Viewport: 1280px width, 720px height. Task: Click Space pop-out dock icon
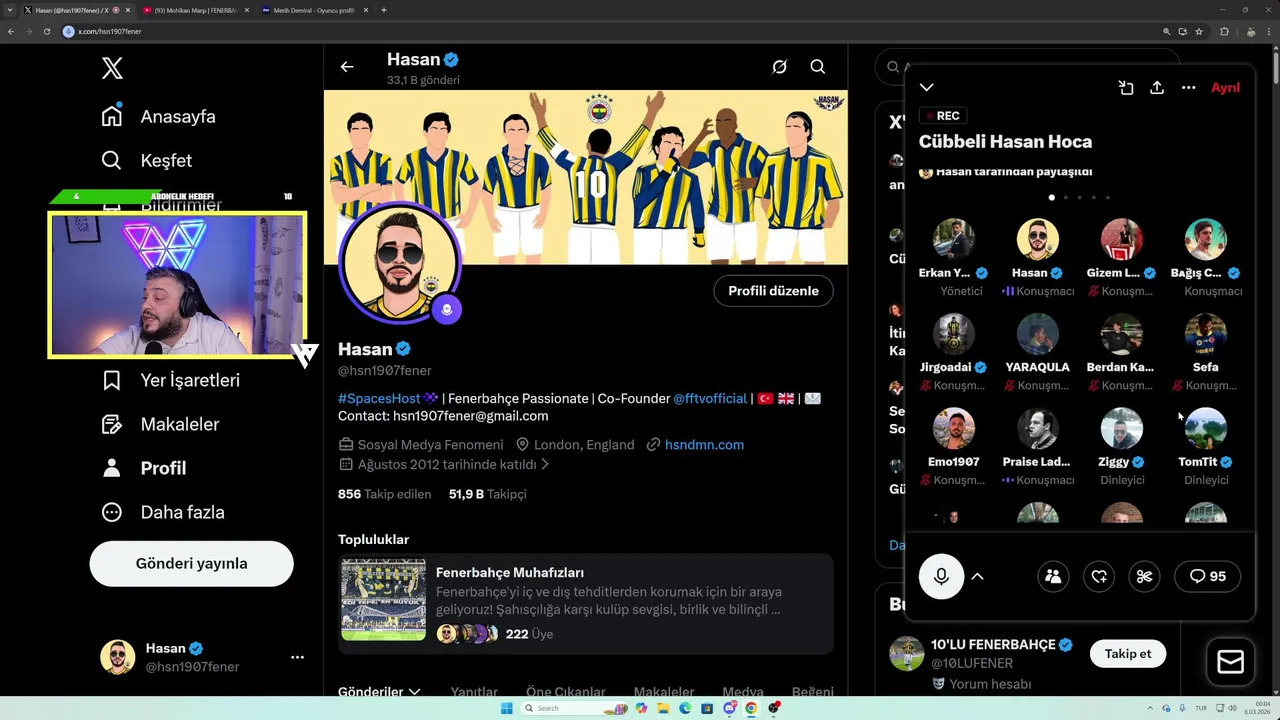(1126, 88)
